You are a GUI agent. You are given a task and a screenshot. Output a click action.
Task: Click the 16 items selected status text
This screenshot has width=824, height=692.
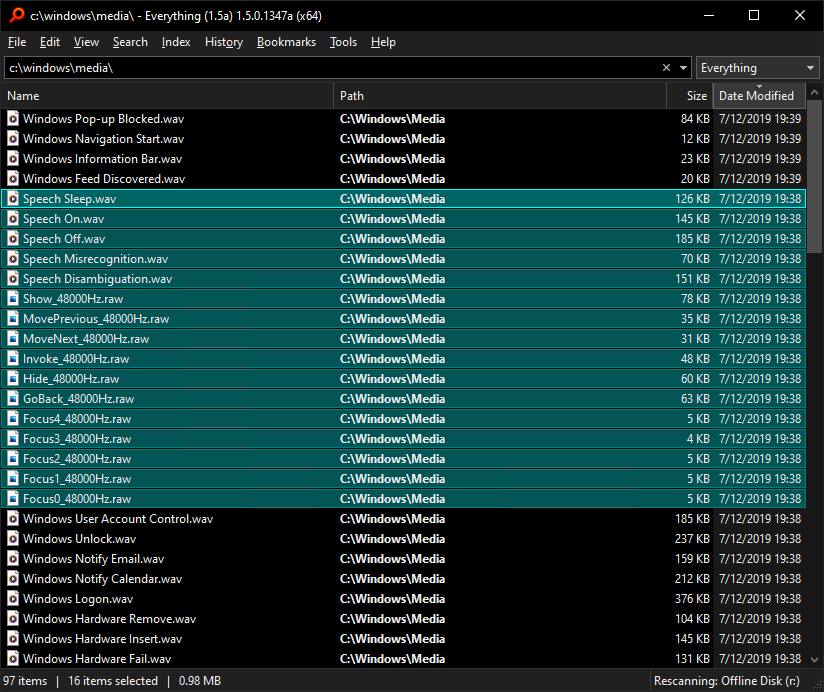(113, 680)
